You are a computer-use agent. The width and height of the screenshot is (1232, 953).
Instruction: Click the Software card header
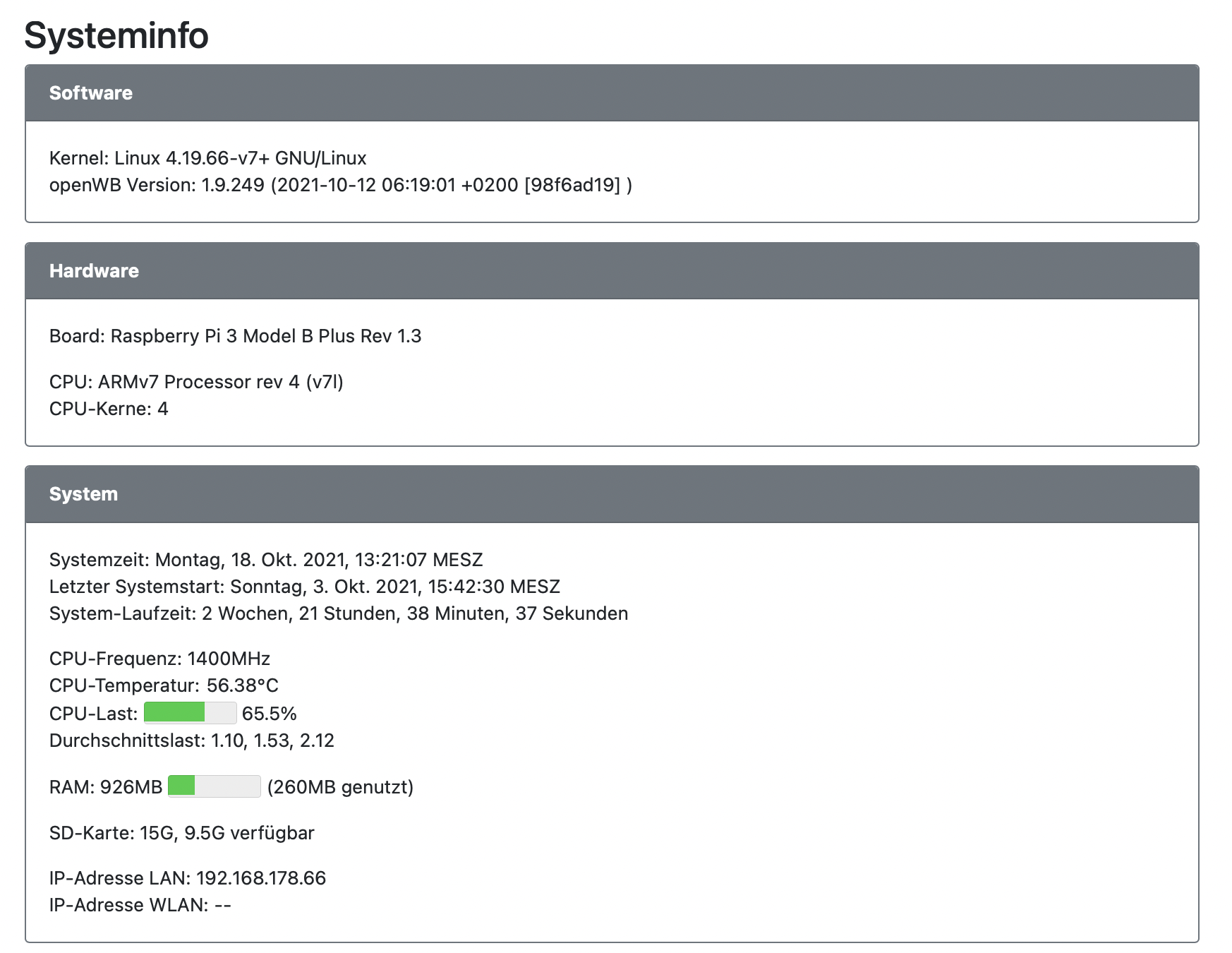[x=611, y=93]
